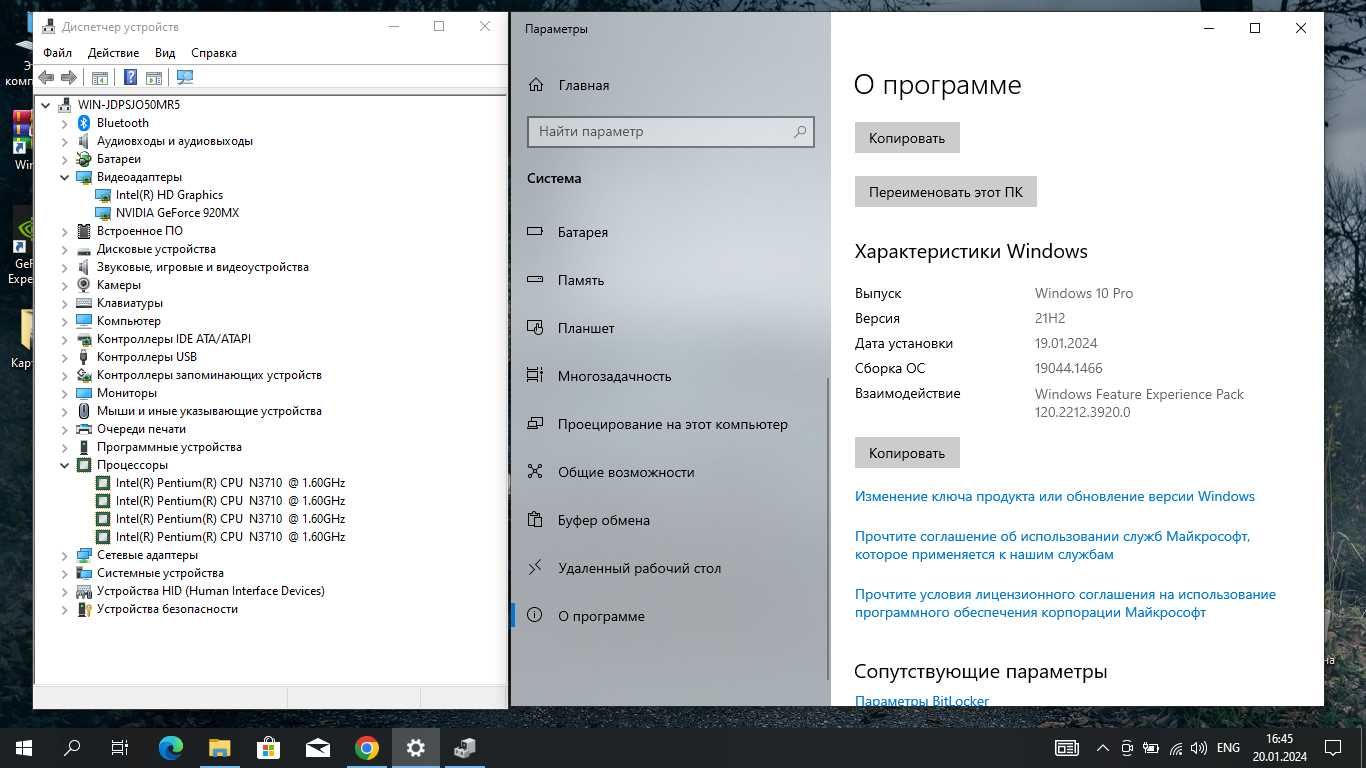Collapse the Процессоры category

(65, 465)
